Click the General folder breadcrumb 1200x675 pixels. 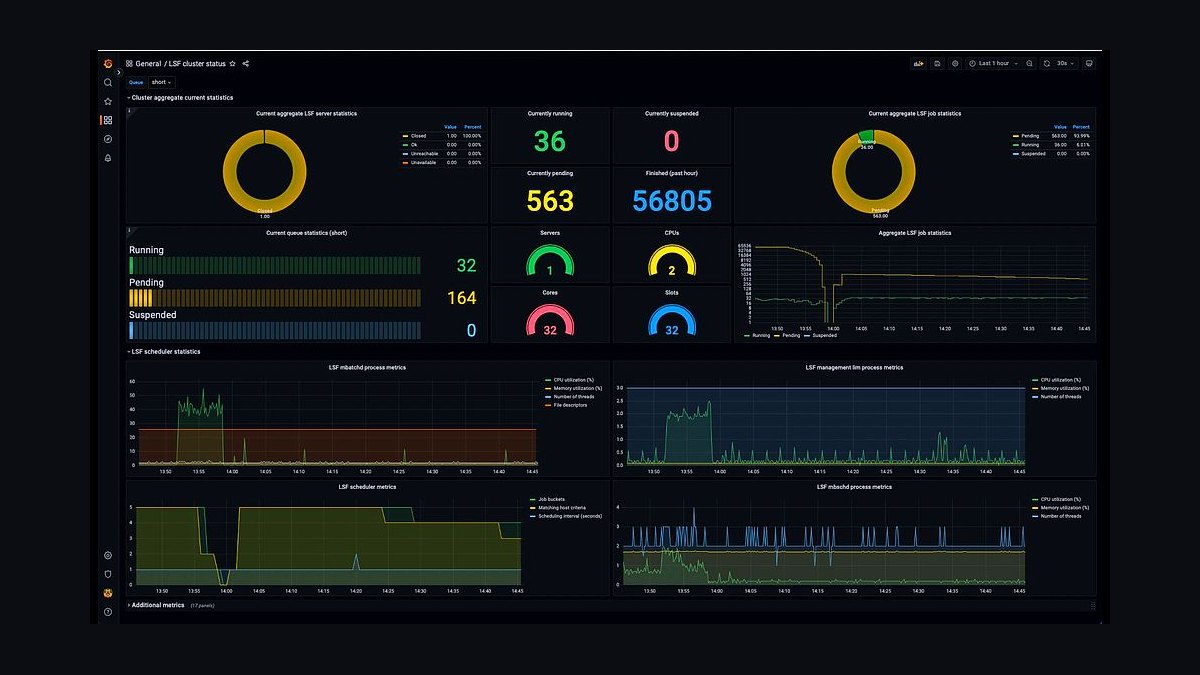pos(147,63)
